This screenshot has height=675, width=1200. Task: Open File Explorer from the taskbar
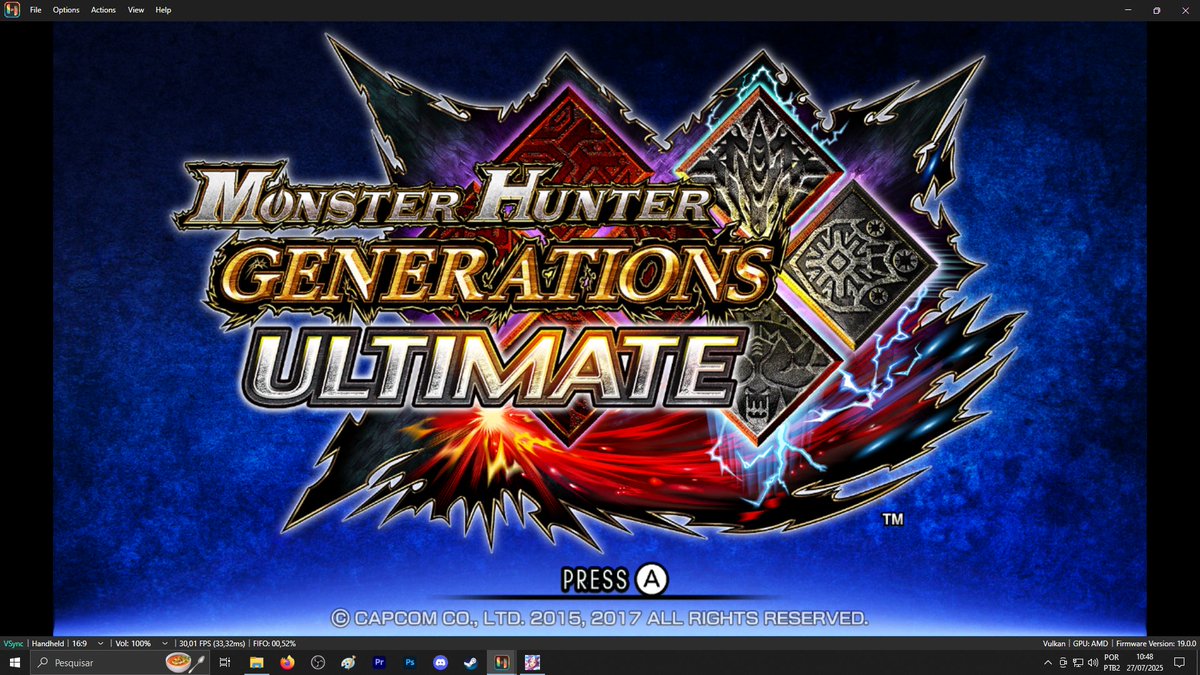[x=256, y=662]
